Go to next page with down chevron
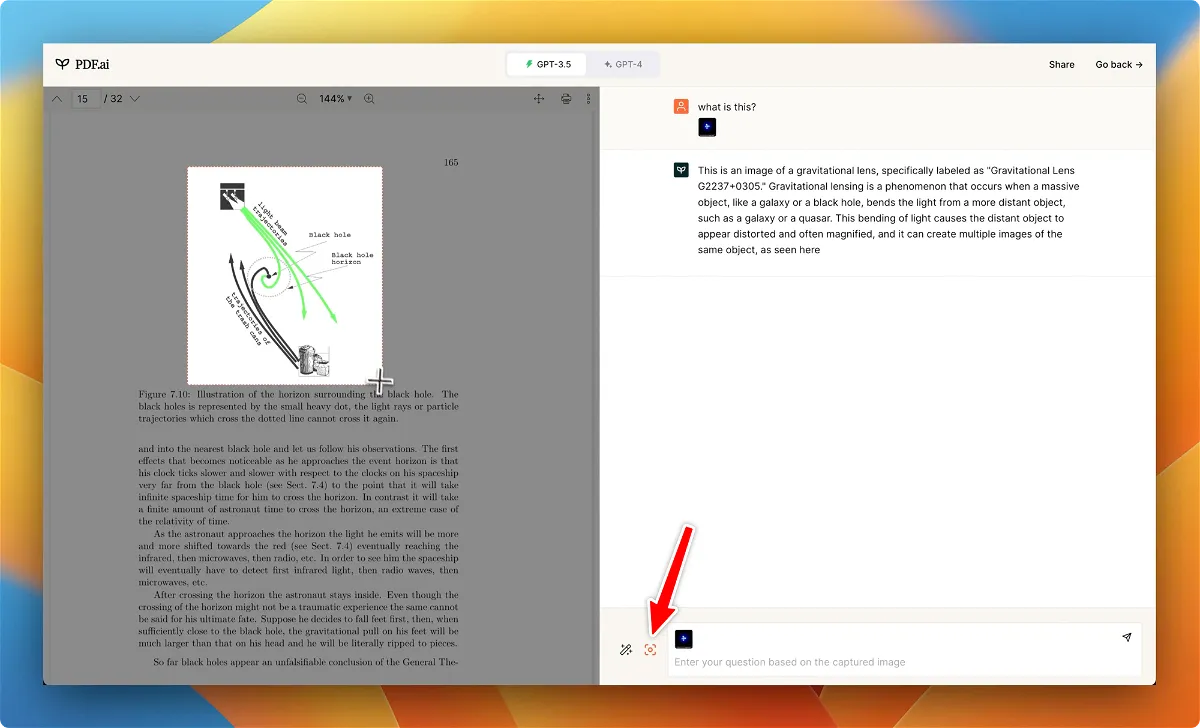1200x728 pixels. (135, 99)
